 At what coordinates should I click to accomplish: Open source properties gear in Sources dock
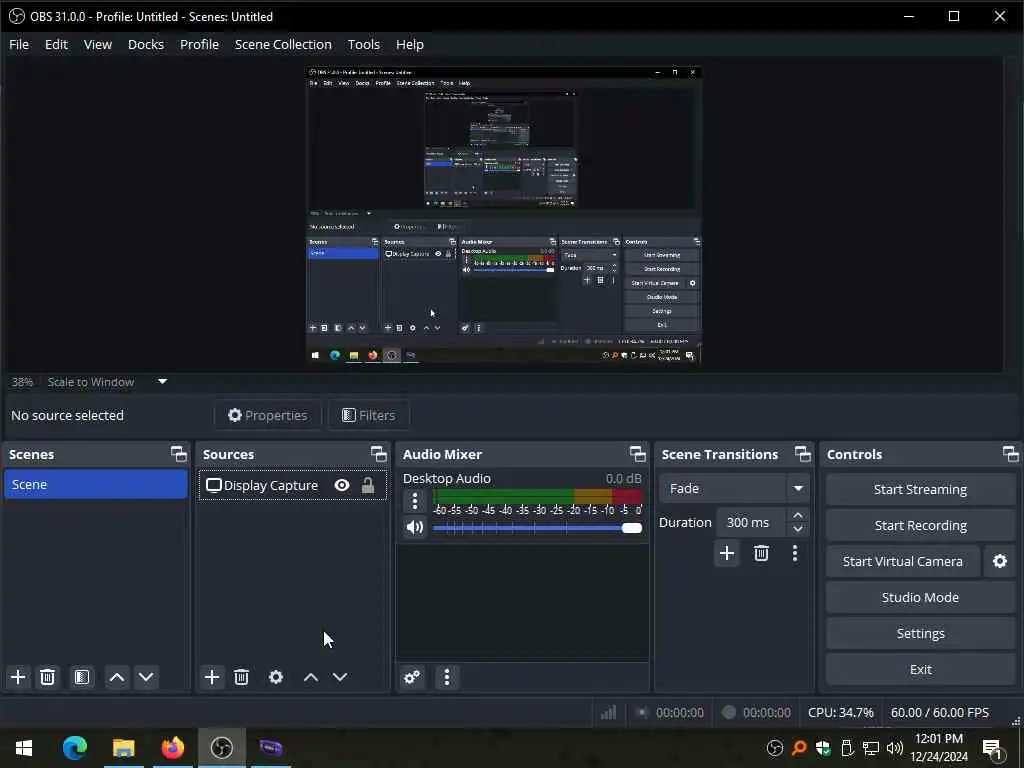276,677
